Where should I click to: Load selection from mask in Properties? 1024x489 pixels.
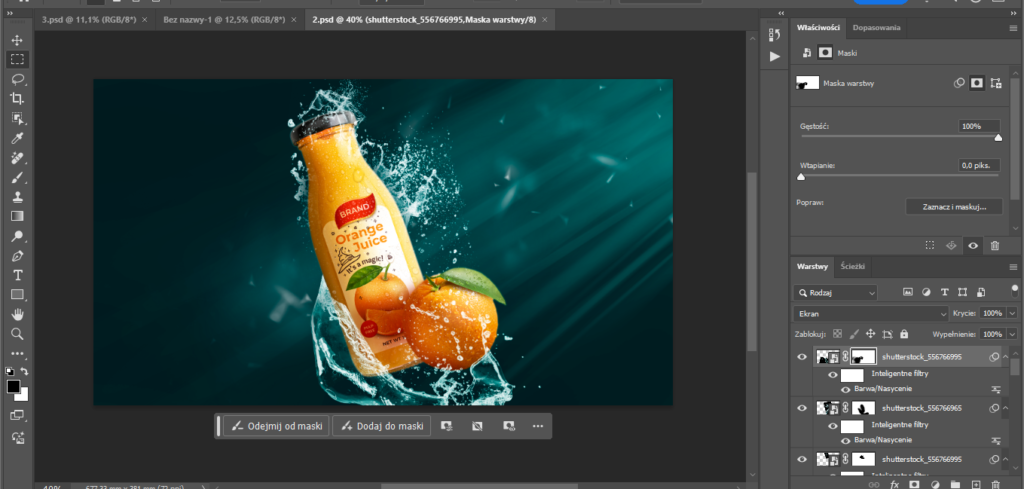pos(930,245)
